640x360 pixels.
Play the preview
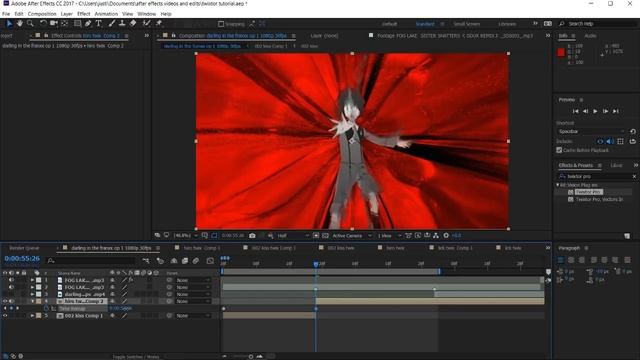(595, 111)
